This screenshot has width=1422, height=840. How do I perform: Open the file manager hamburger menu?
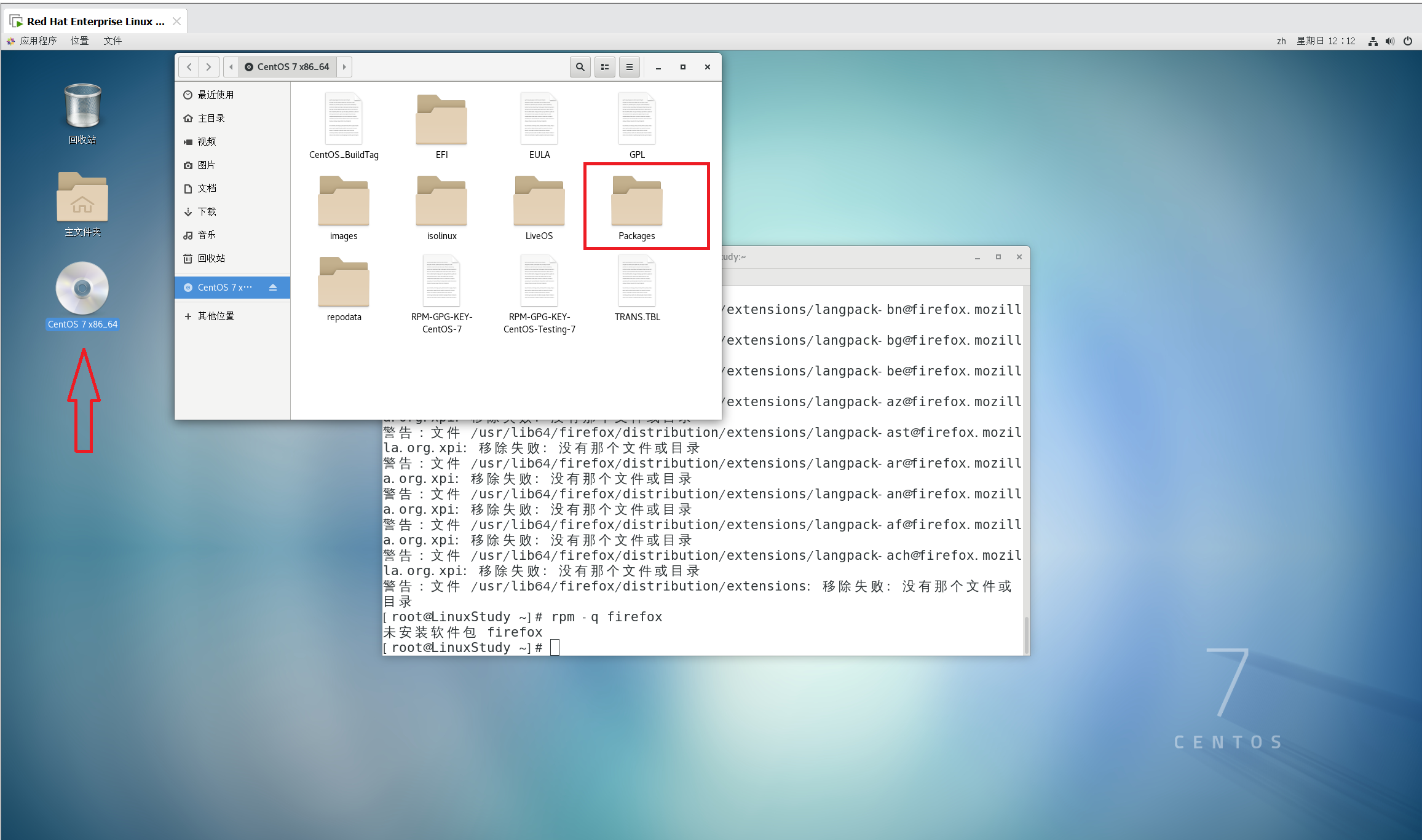(x=630, y=67)
